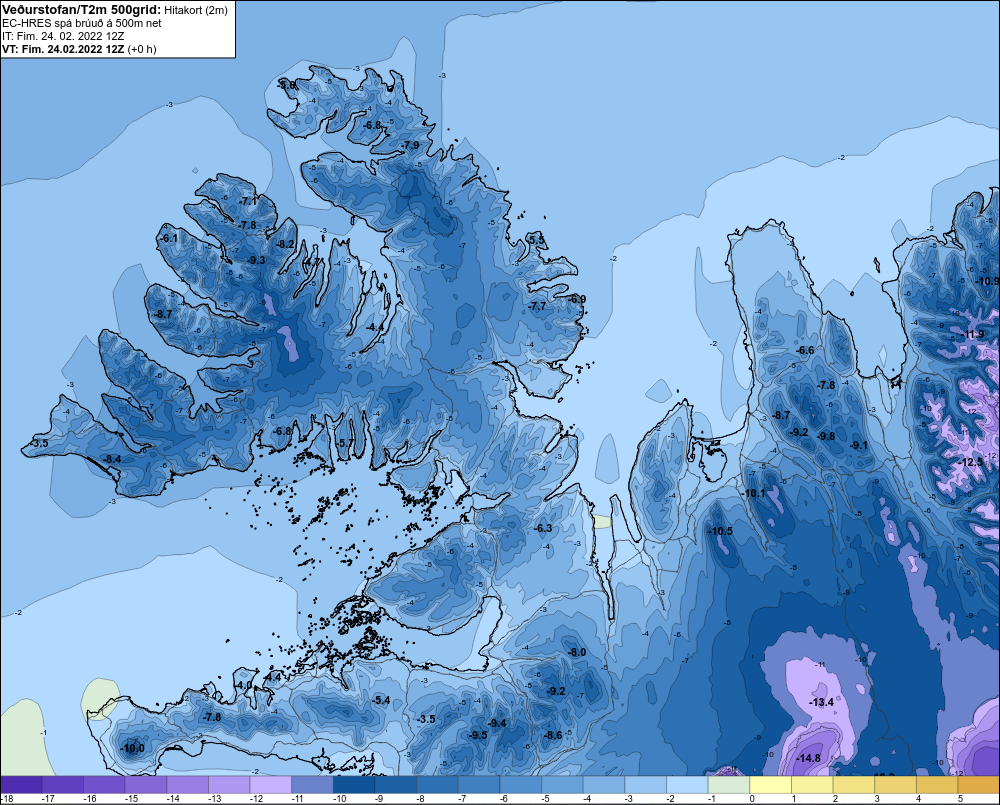The height and width of the screenshot is (805, 1000).
Task: Click the -10.5 temperature label
Action: point(720,531)
